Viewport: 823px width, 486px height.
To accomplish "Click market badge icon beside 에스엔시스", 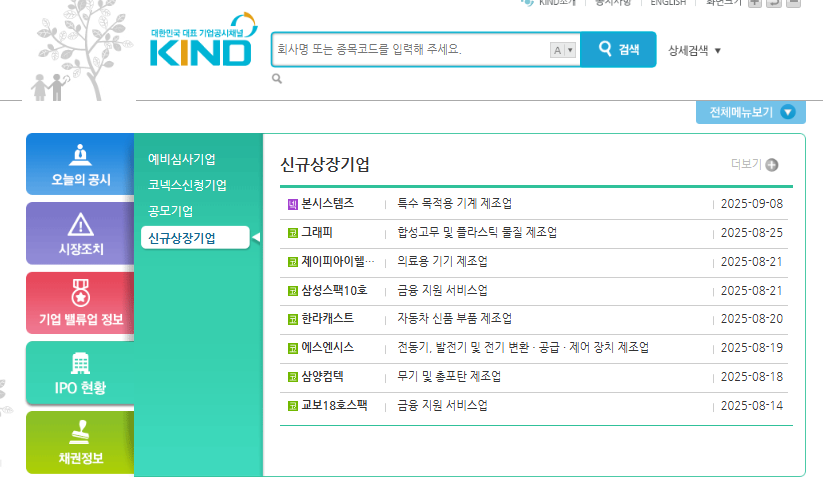I will point(293,348).
